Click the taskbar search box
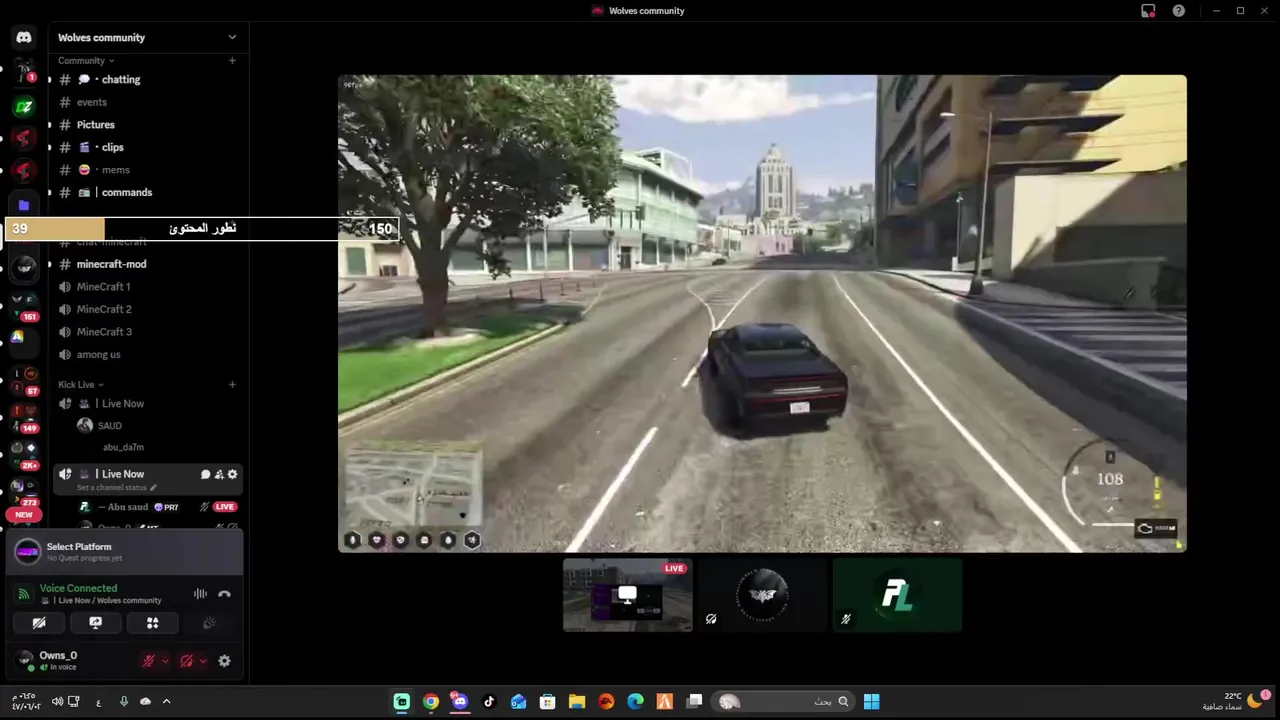The width and height of the screenshot is (1280, 720). [x=783, y=702]
